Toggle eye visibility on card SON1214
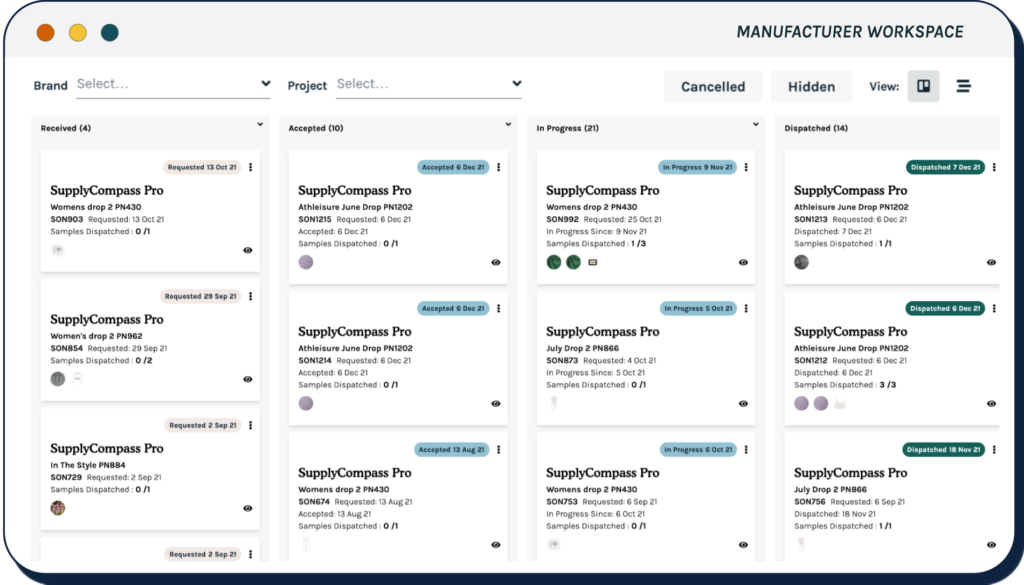 coord(496,403)
